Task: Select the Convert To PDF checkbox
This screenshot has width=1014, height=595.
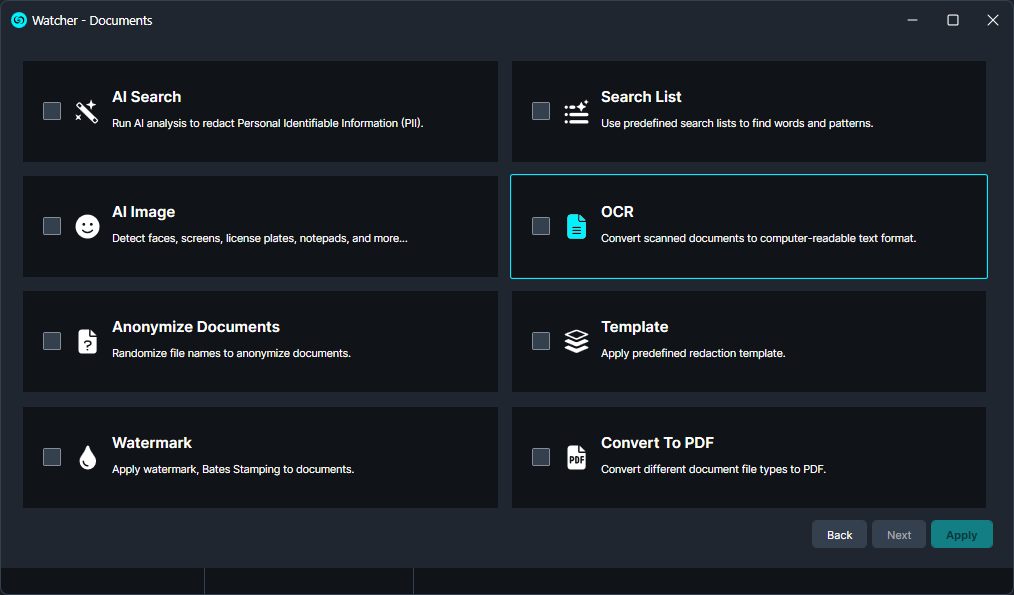Action: 541,457
